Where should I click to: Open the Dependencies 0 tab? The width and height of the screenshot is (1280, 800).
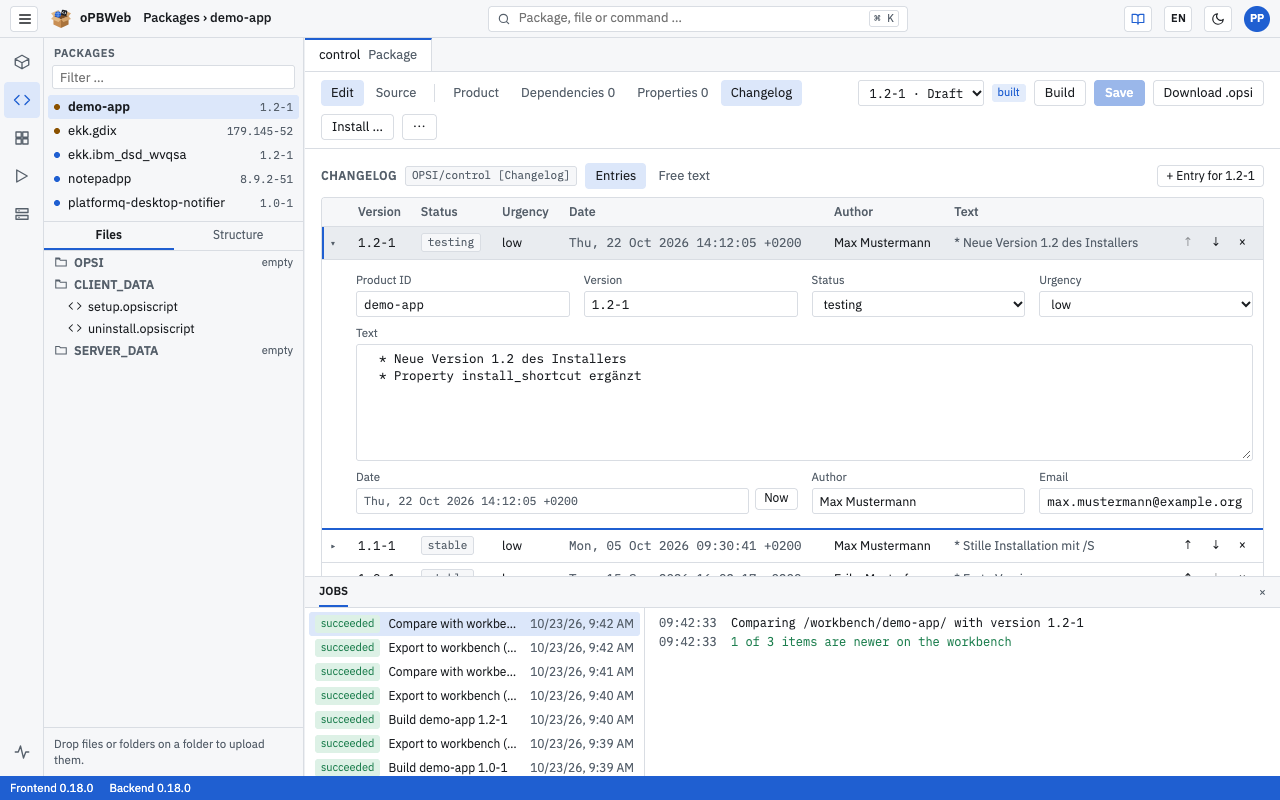coord(568,93)
